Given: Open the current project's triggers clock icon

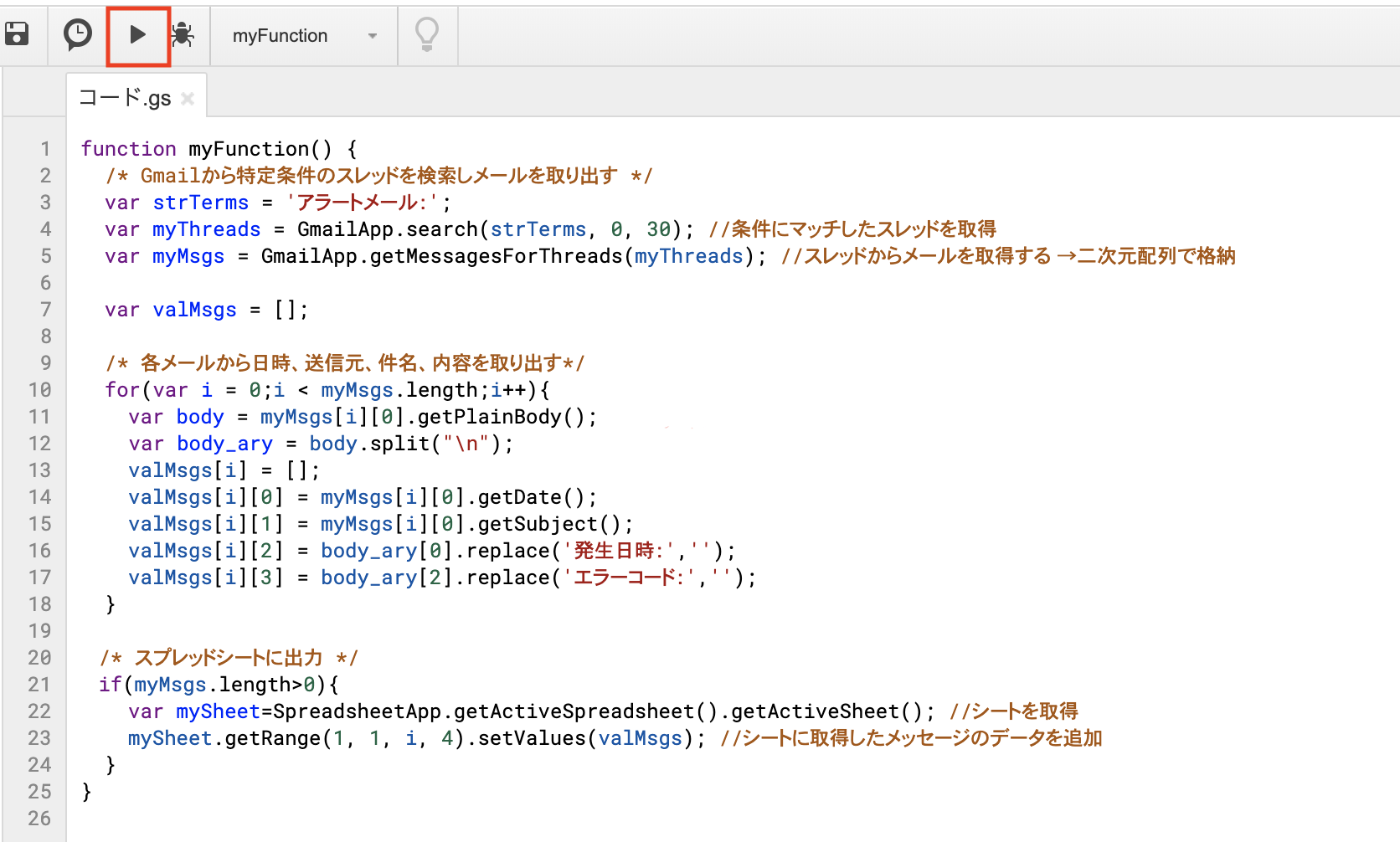Looking at the screenshot, I should click(x=78, y=34).
